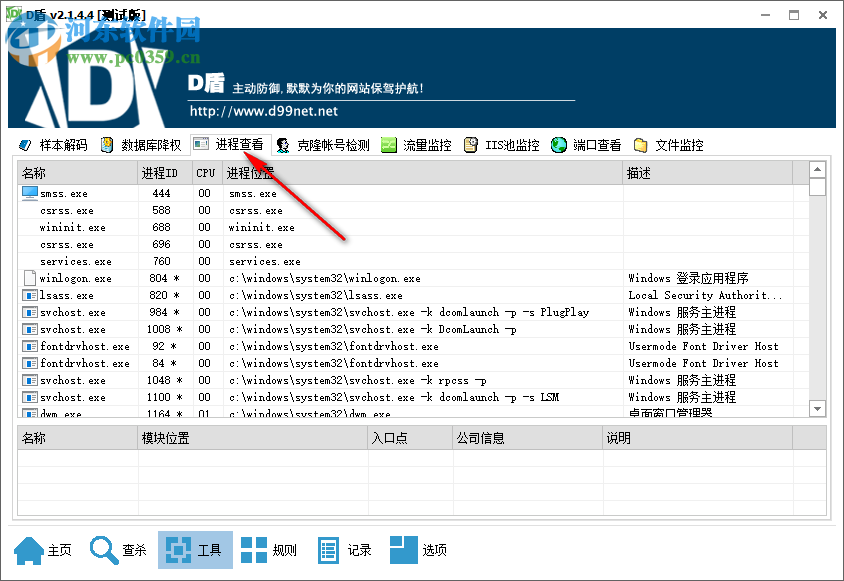Click the svchost.exe -k rpcss -p path
The image size is (844, 581).
pos(357,380)
